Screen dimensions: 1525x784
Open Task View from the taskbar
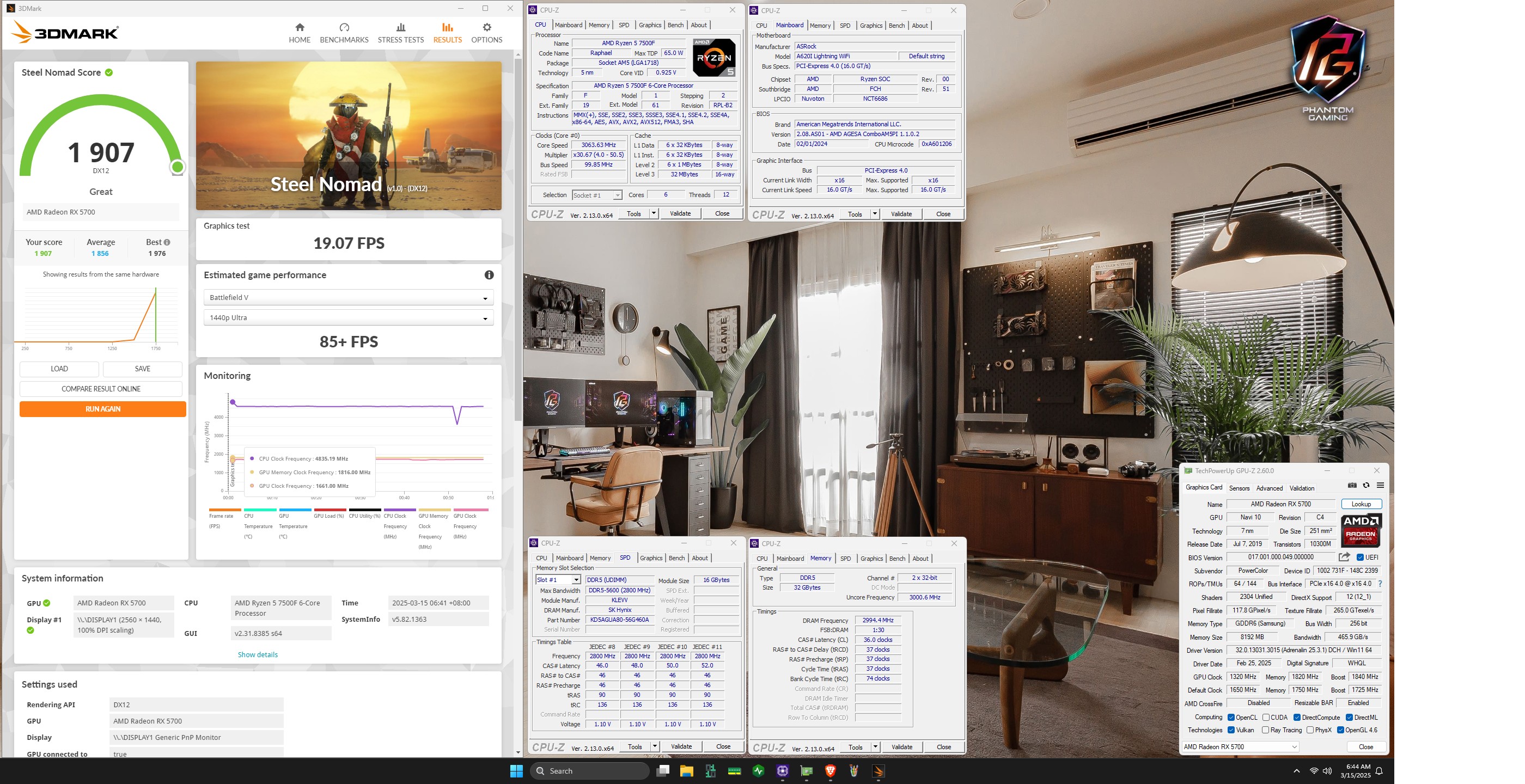[663, 770]
